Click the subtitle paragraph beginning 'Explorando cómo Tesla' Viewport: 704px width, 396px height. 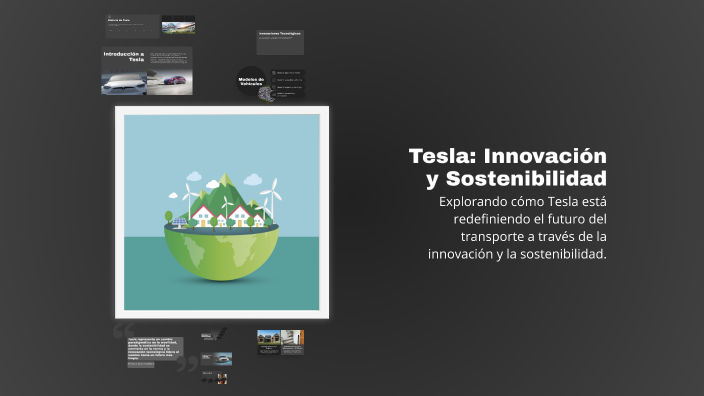coord(517,228)
